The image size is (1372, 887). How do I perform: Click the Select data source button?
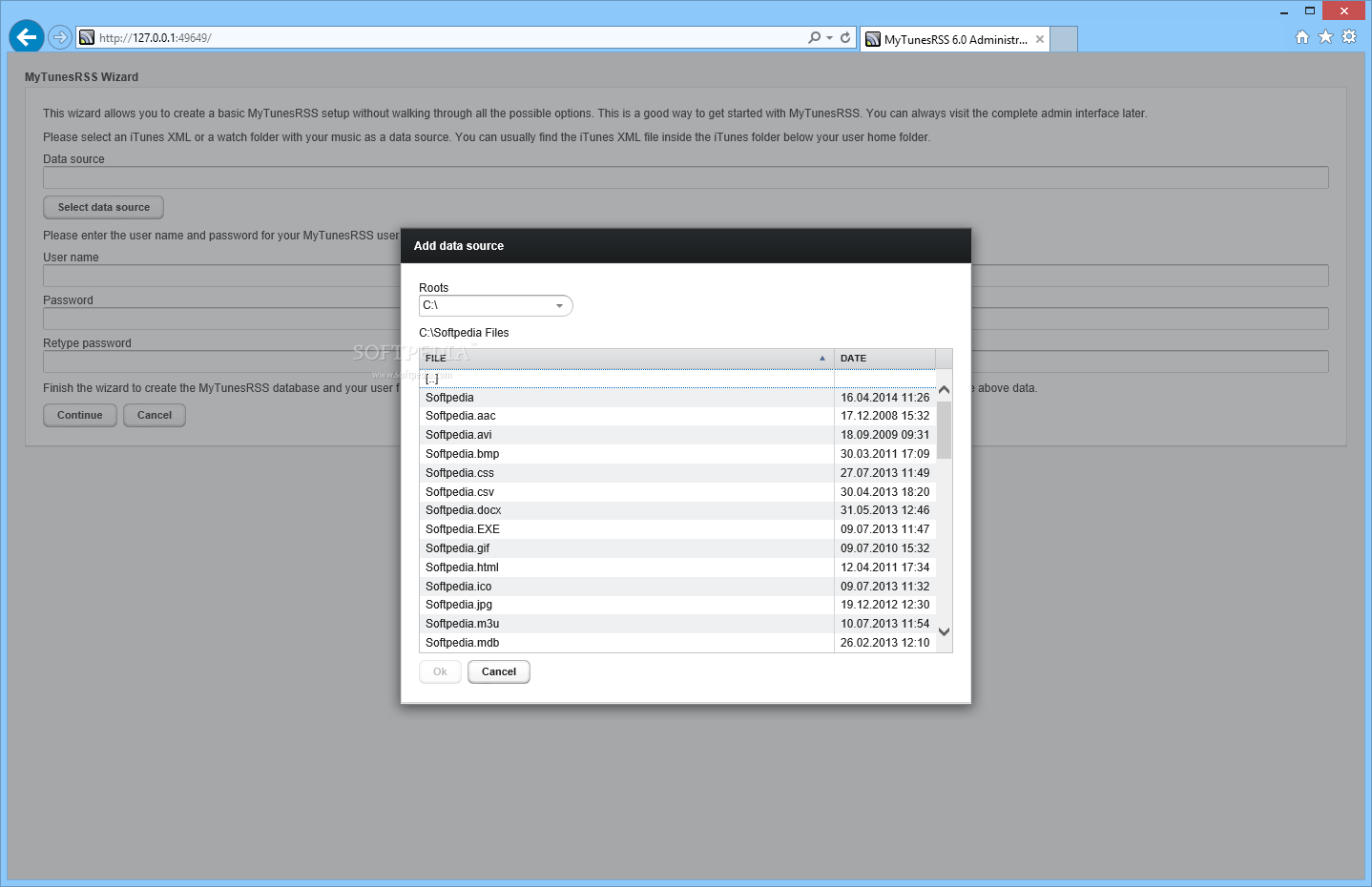104,207
